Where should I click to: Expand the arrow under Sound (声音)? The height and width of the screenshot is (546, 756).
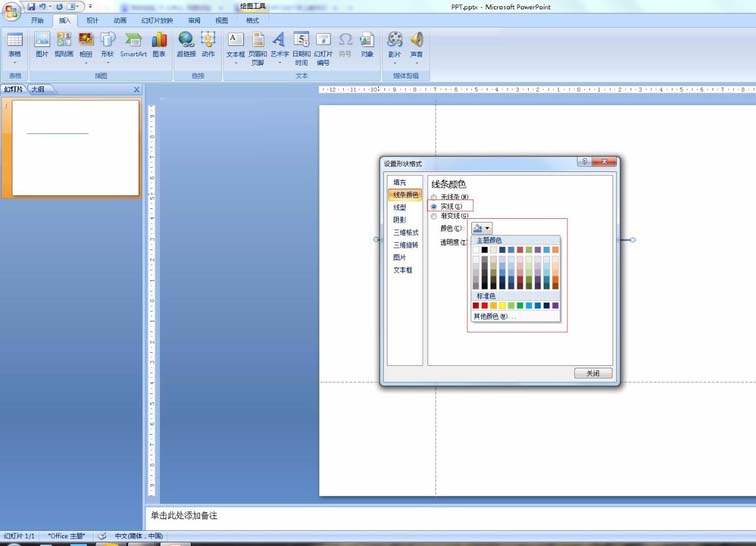point(417,63)
